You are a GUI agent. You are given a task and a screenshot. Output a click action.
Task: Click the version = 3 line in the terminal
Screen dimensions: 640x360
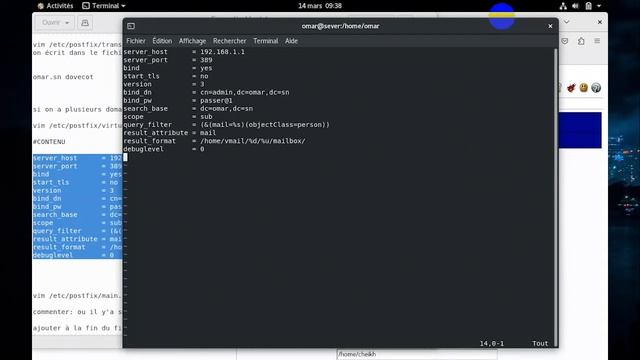pyautogui.click(x=164, y=84)
